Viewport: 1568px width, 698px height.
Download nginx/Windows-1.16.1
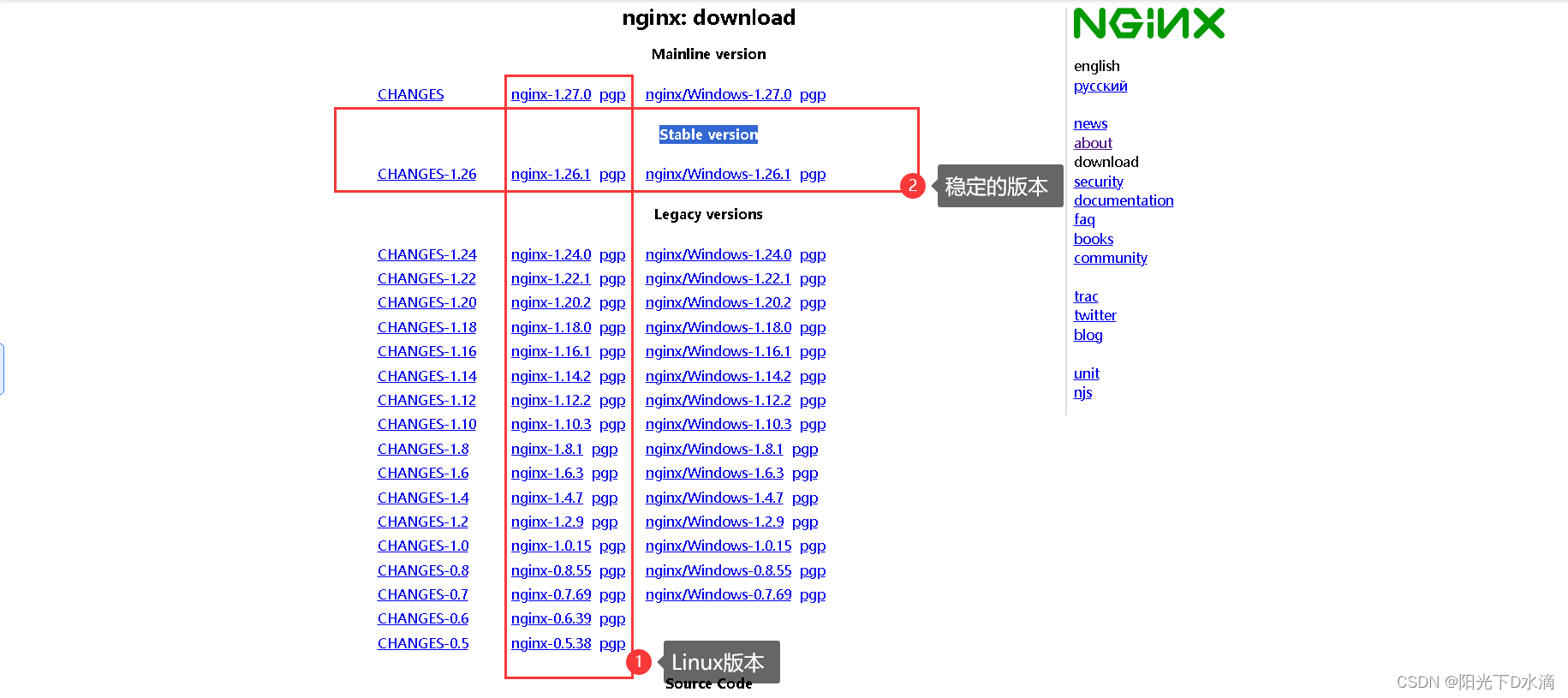click(x=718, y=351)
